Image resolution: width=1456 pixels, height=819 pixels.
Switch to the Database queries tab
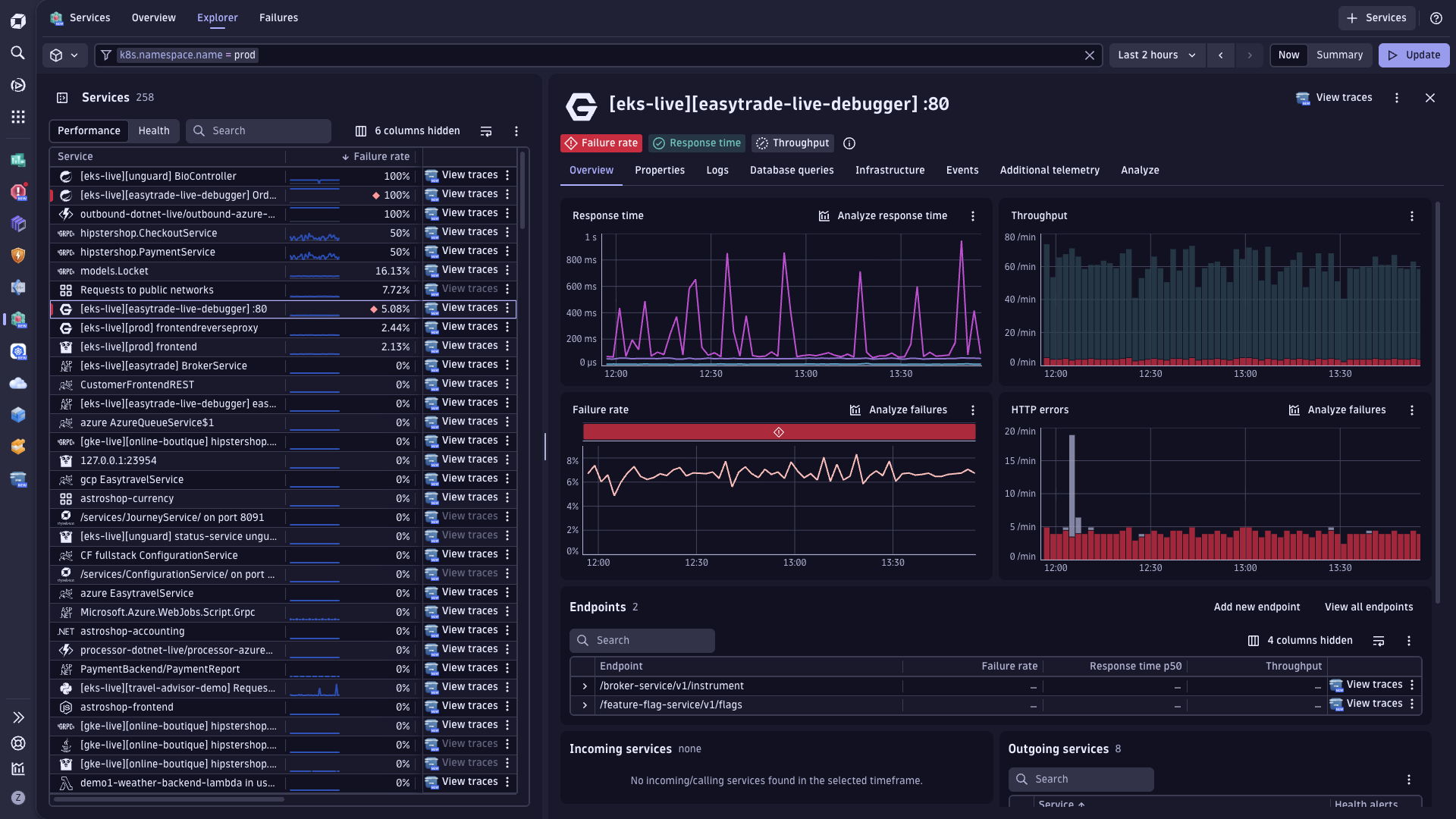point(792,171)
